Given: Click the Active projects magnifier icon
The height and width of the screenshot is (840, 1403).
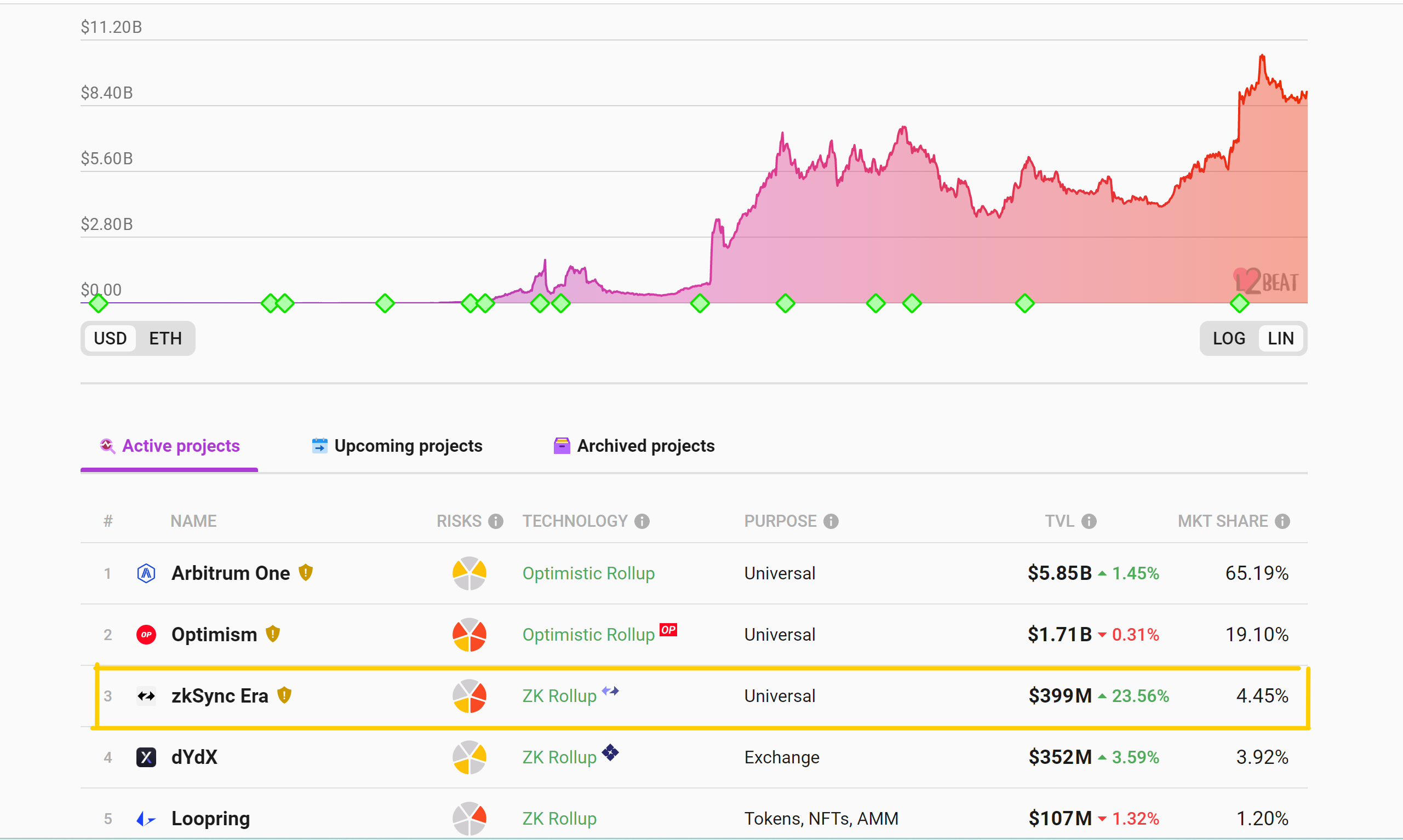Looking at the screenshot, I should [107, 446].
